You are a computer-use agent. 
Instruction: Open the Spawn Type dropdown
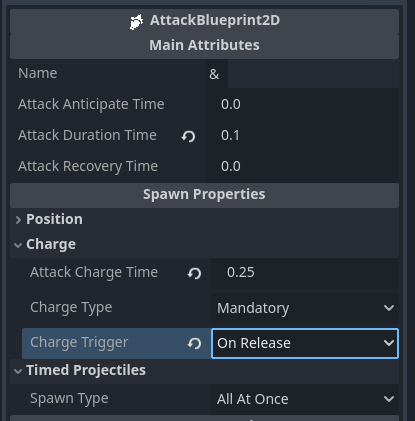305,399
